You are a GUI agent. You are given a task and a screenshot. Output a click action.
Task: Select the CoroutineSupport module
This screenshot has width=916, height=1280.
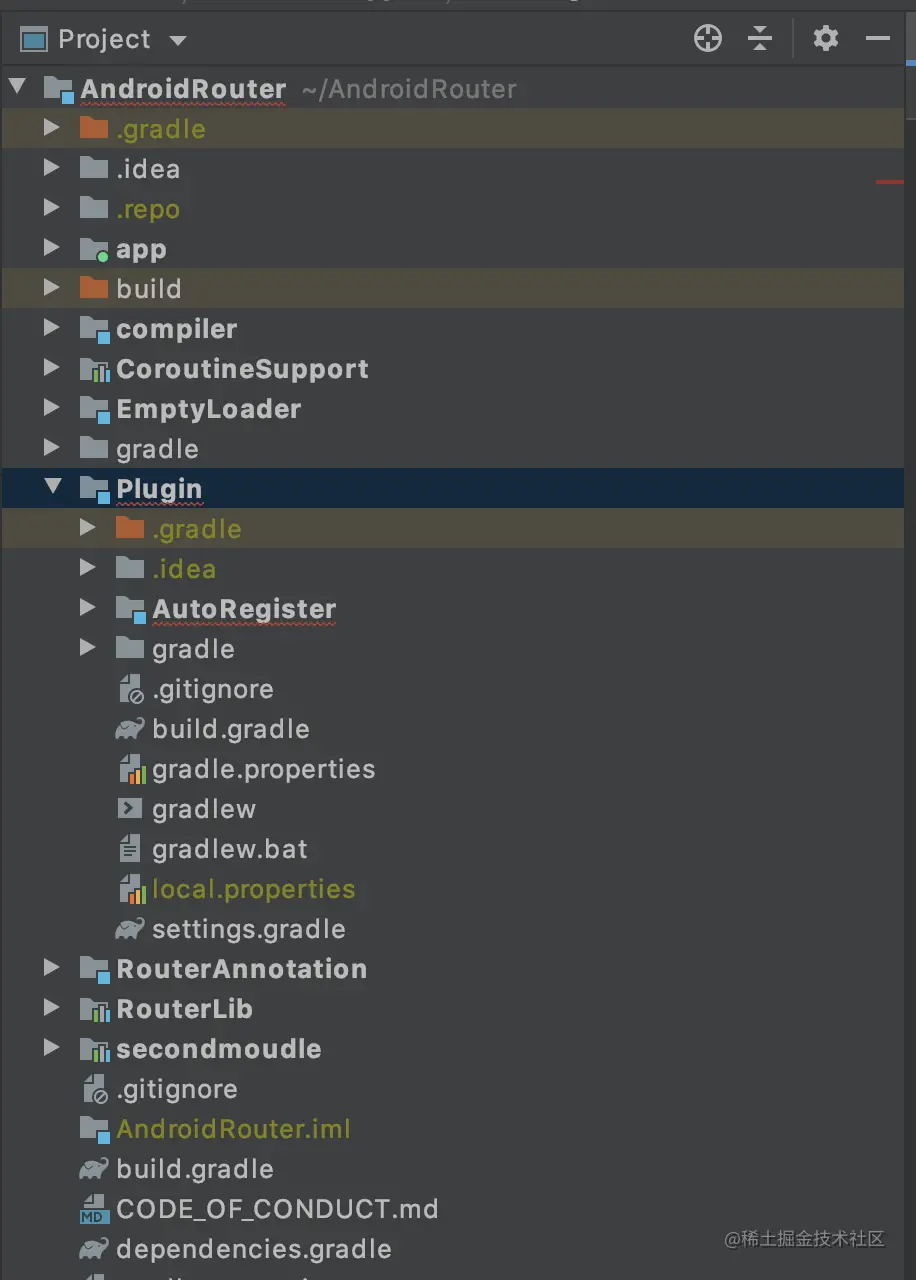point(242,369)
